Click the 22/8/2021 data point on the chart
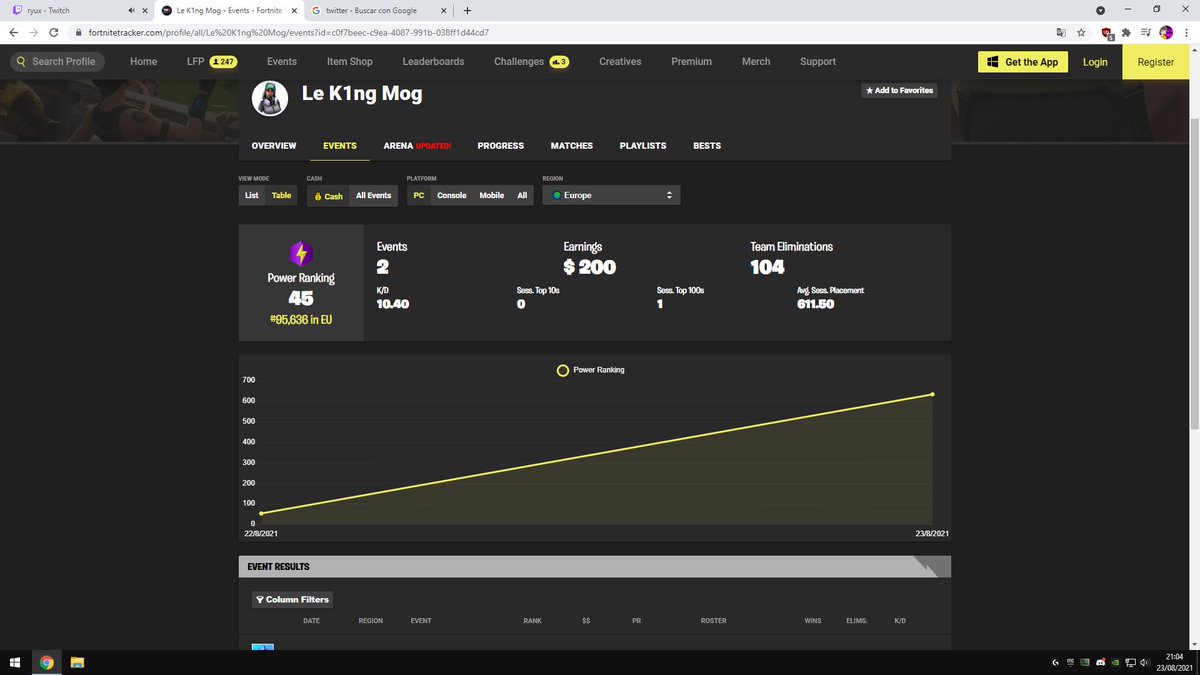 pos(261,513)
